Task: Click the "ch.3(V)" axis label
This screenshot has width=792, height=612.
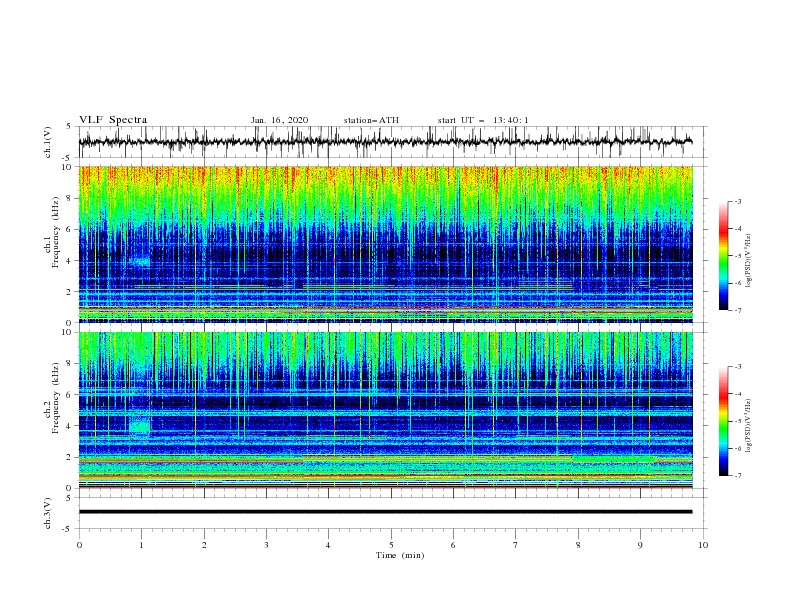Action: pyautogui.click(x=48, y=513)
